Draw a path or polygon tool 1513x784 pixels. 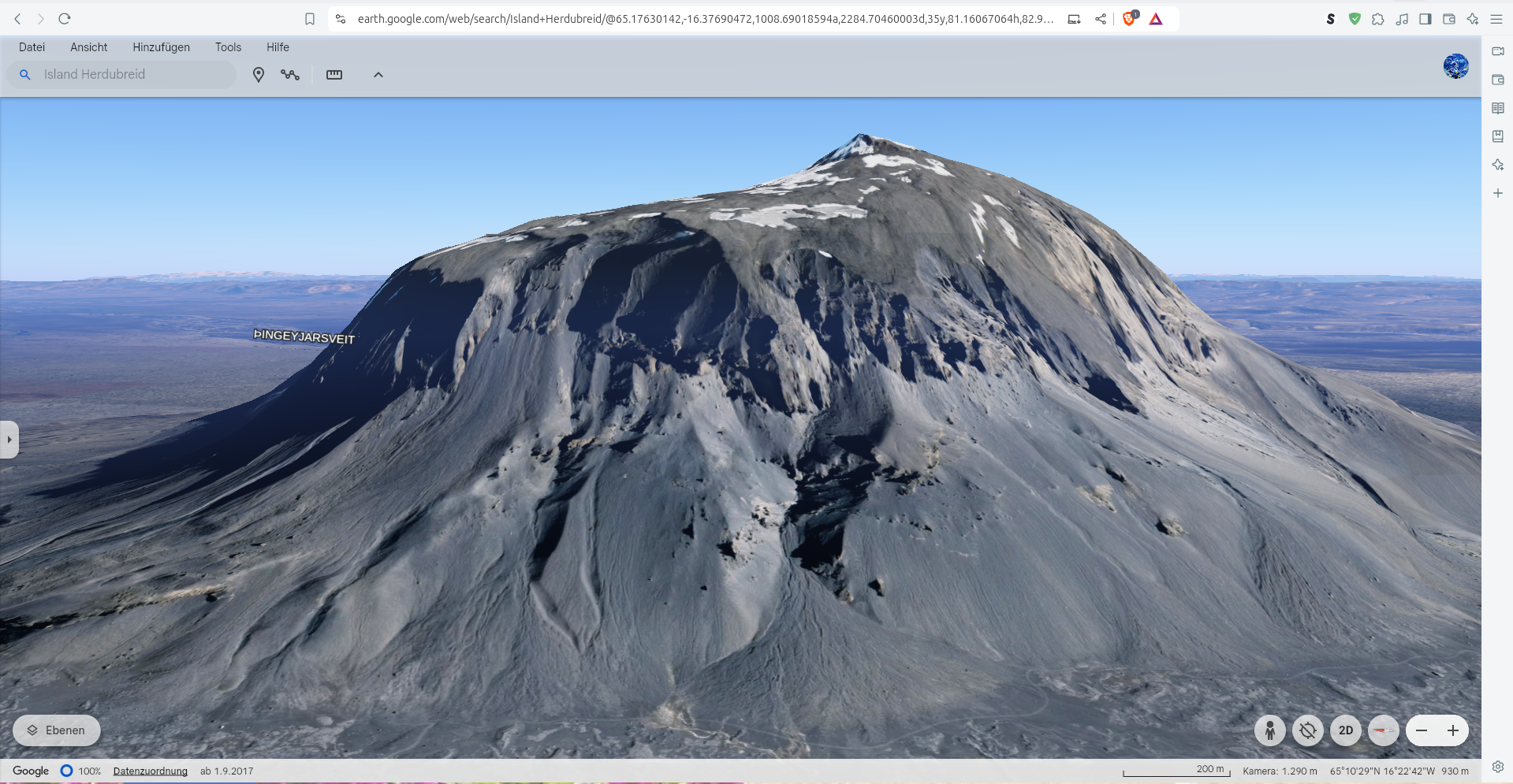(290, 75)
